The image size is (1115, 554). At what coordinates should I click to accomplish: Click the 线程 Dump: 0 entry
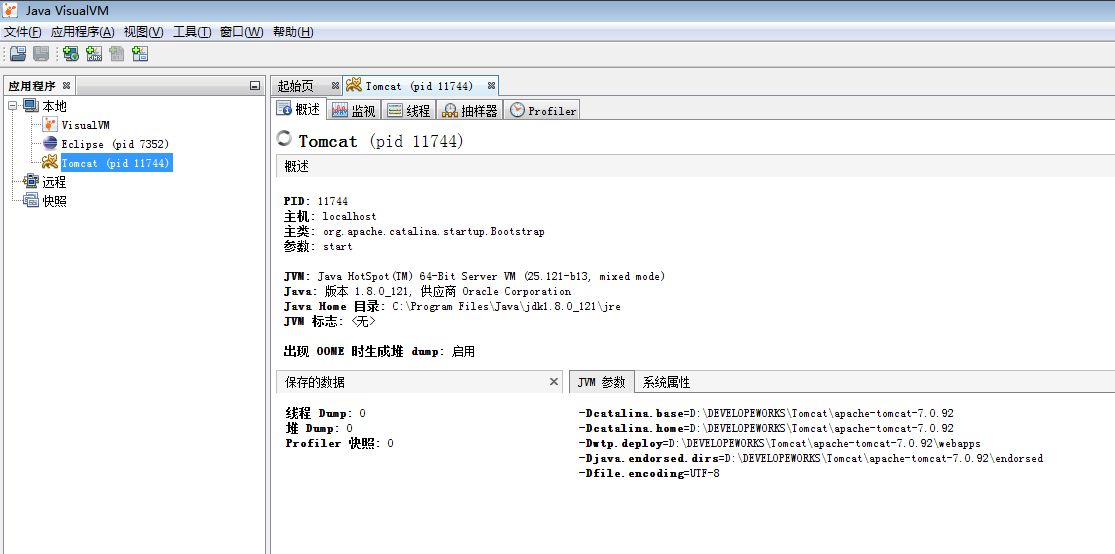tap(326, 413)
